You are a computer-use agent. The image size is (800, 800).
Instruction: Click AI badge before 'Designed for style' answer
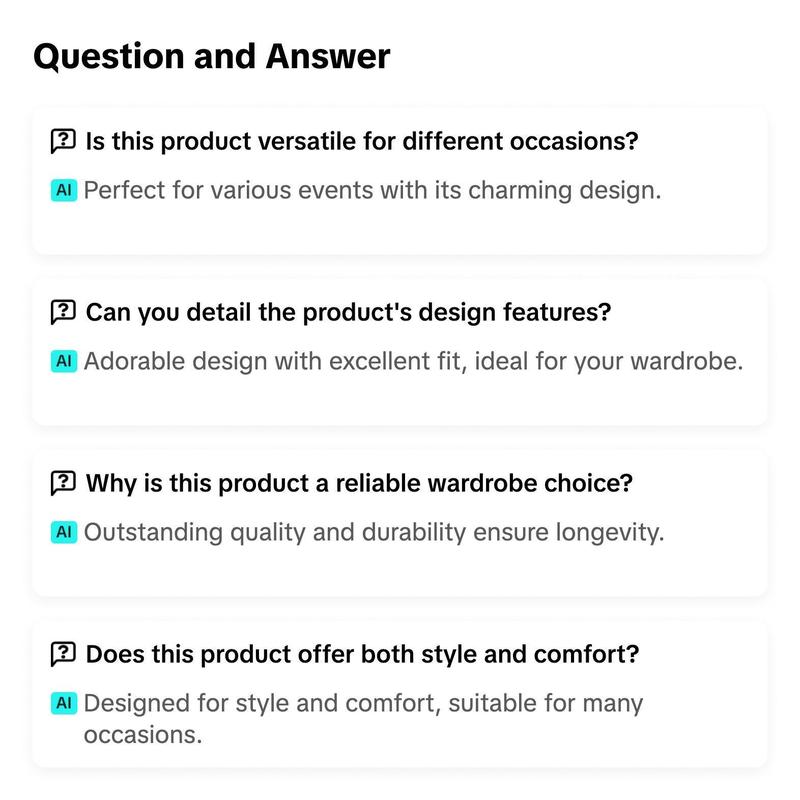click(64, 703)
